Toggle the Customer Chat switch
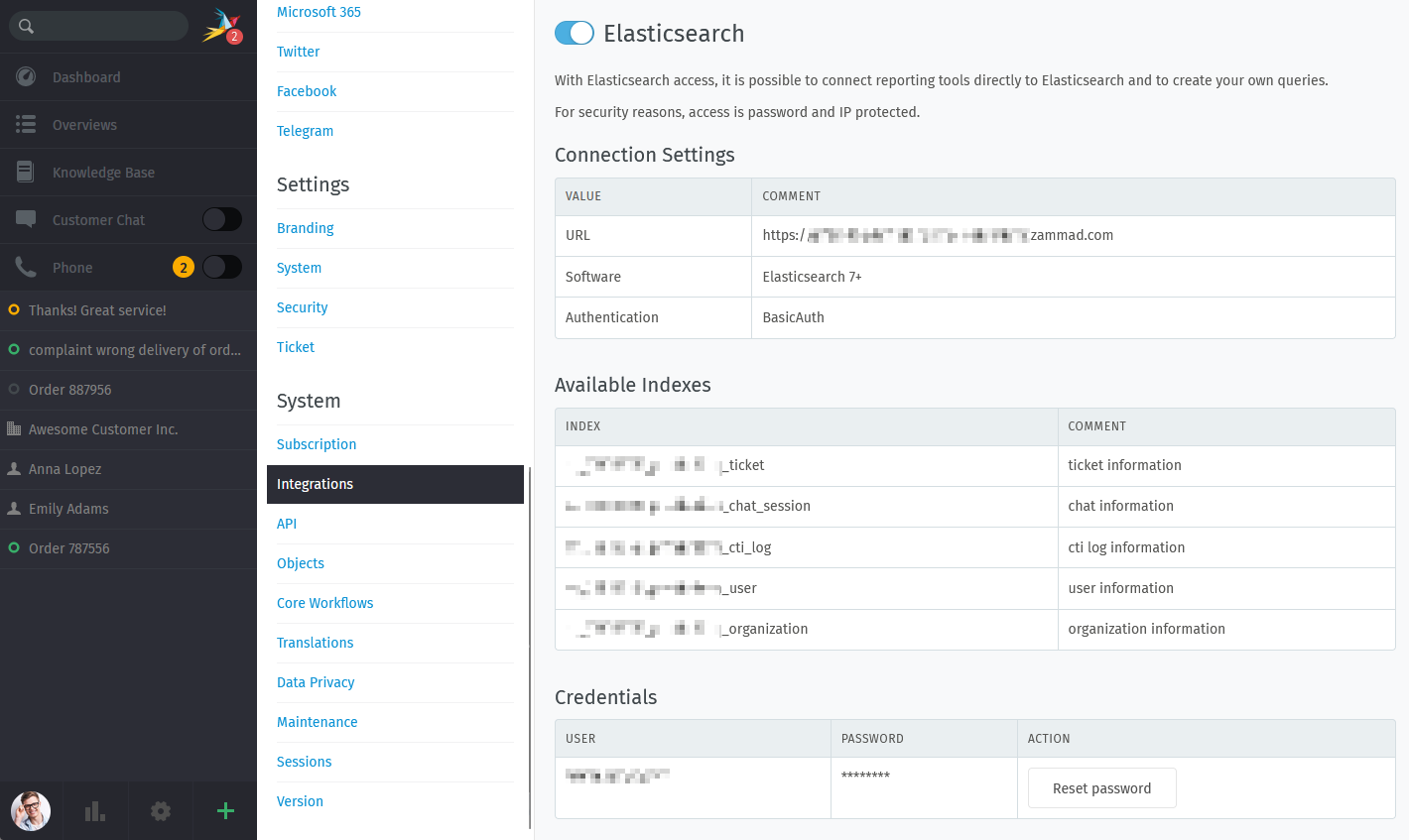 (x=222, y=219)
